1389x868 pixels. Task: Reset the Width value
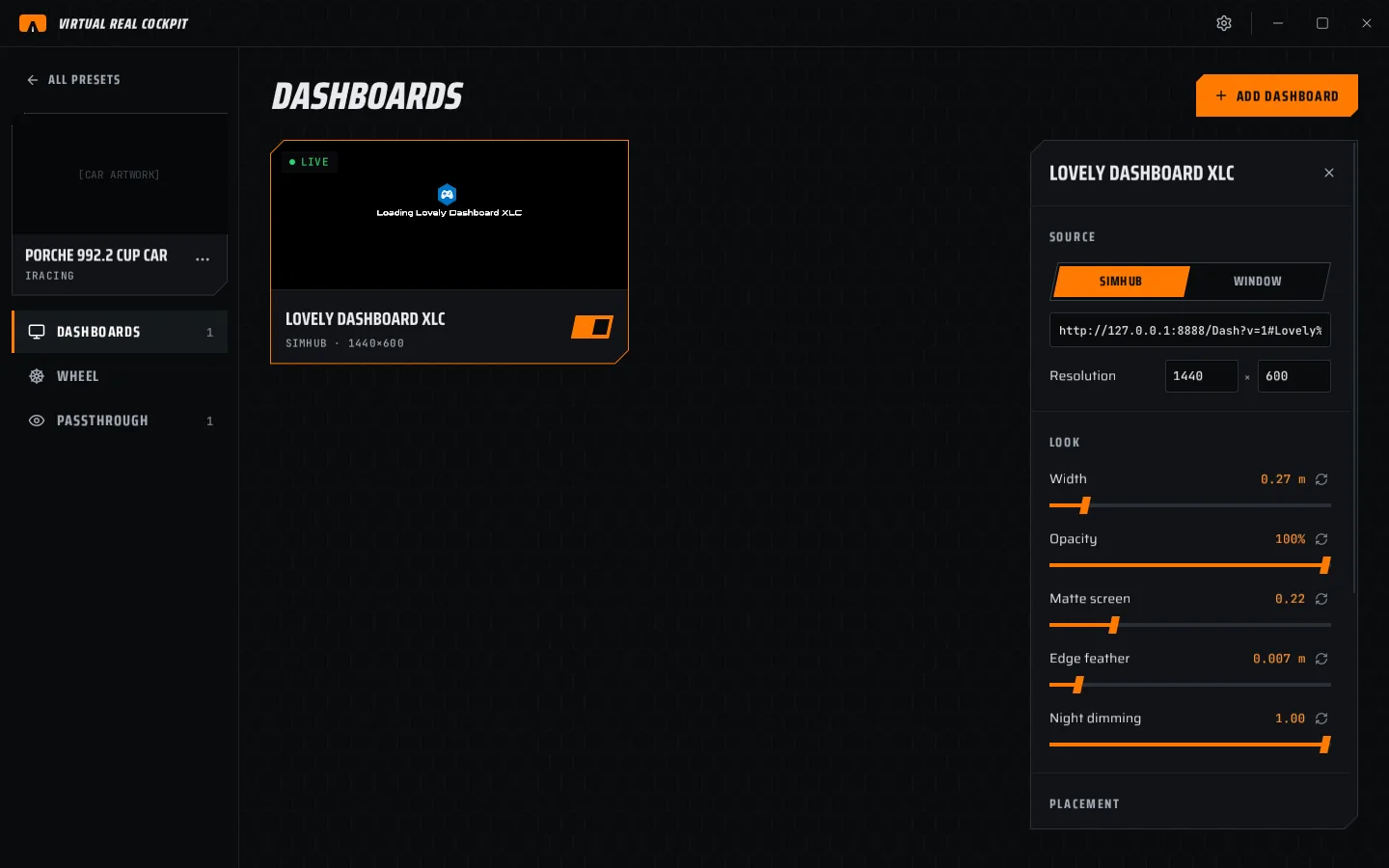pyautogui.click(x=1321, y=479)
